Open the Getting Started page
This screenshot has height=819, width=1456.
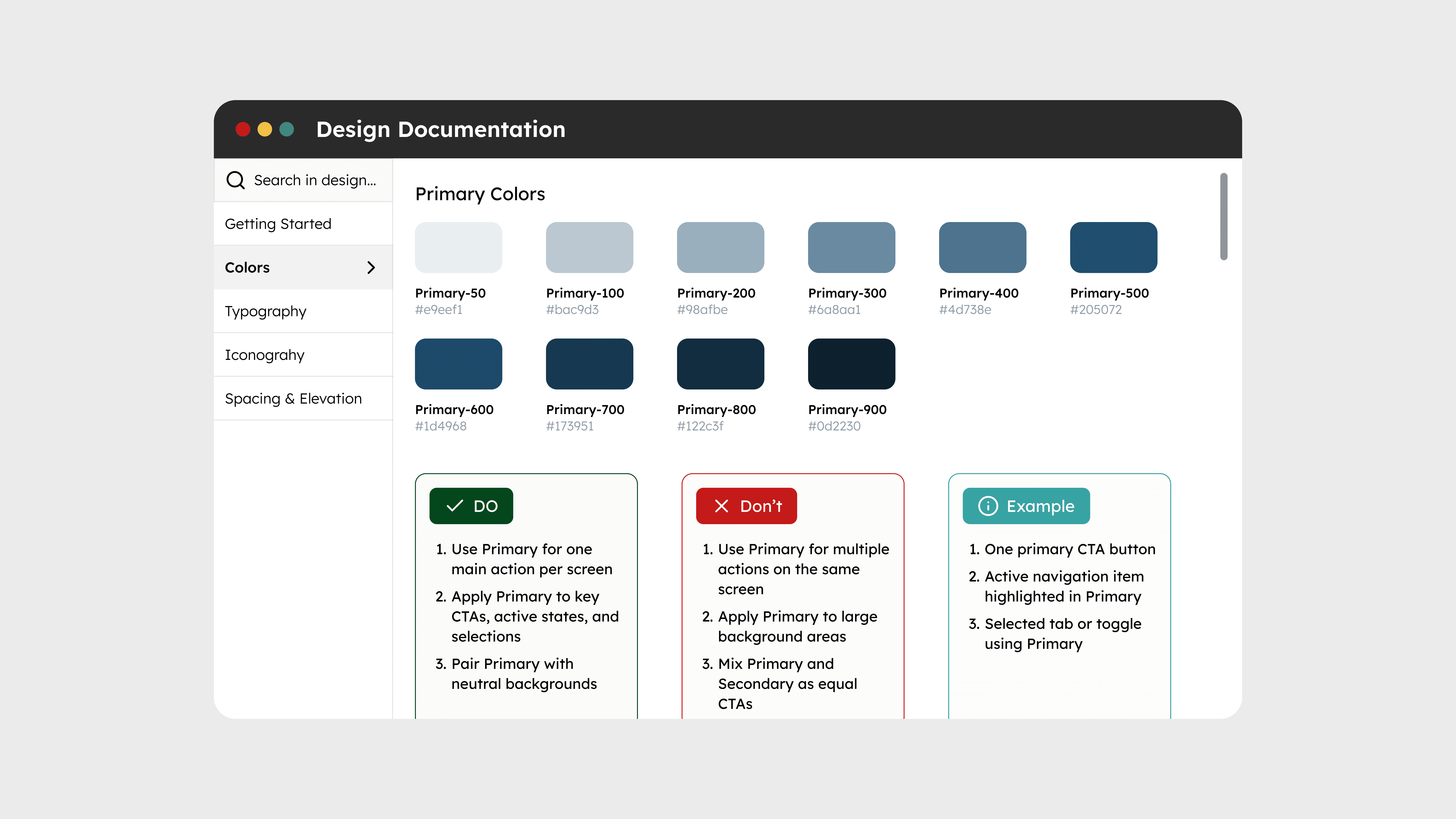278,224
